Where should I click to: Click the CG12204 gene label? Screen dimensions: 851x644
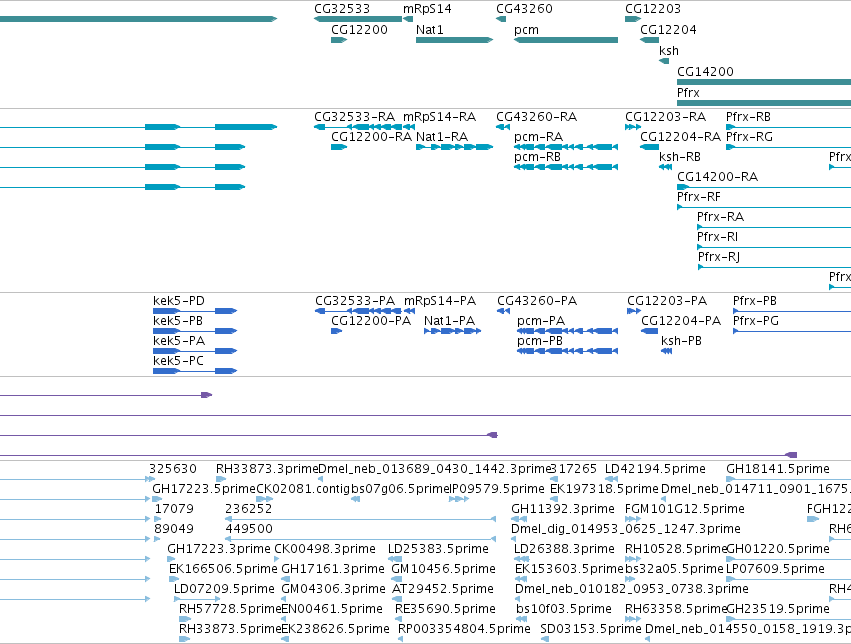[668, 30]
